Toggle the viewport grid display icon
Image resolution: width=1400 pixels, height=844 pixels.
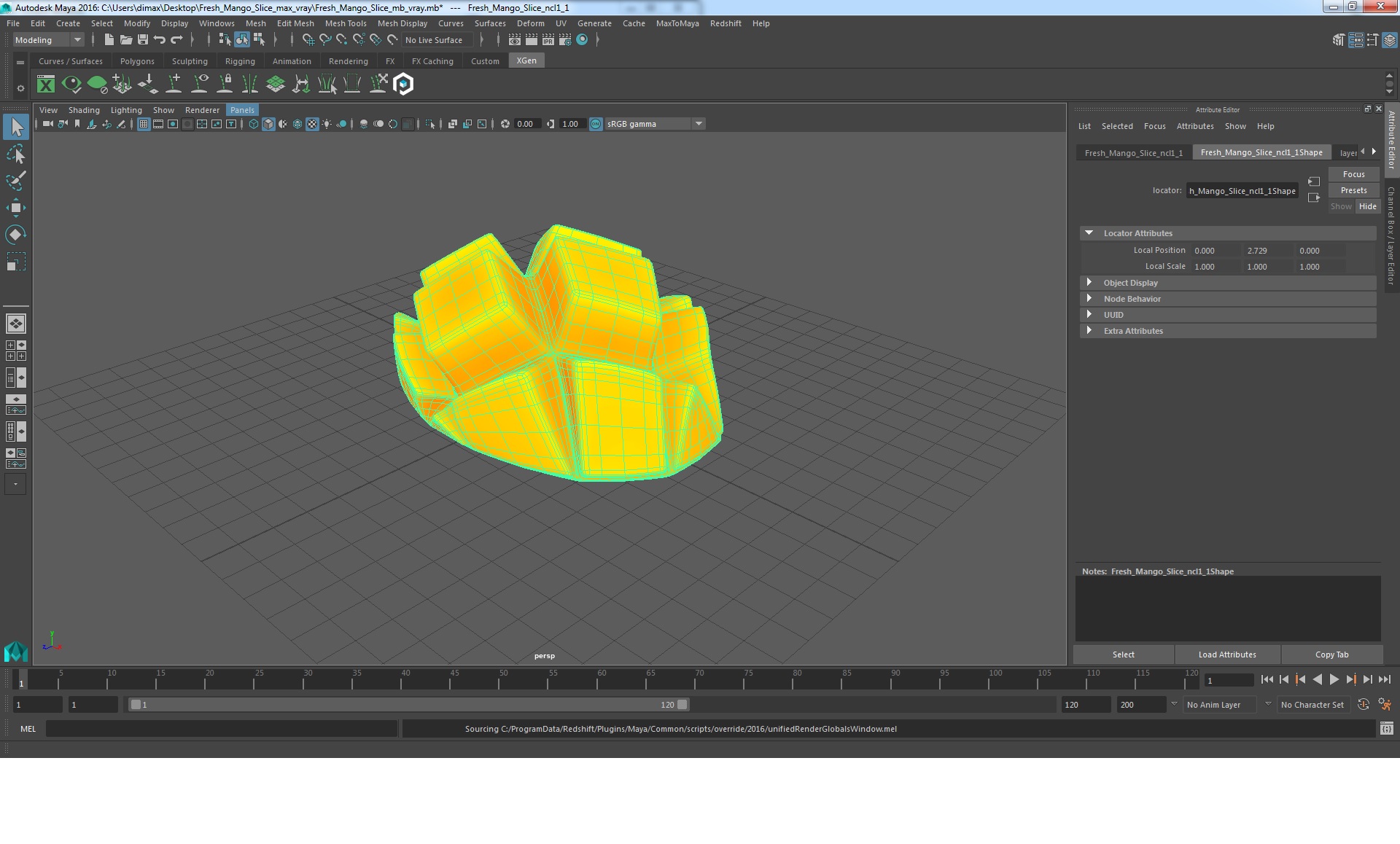[x=144, y=124]
